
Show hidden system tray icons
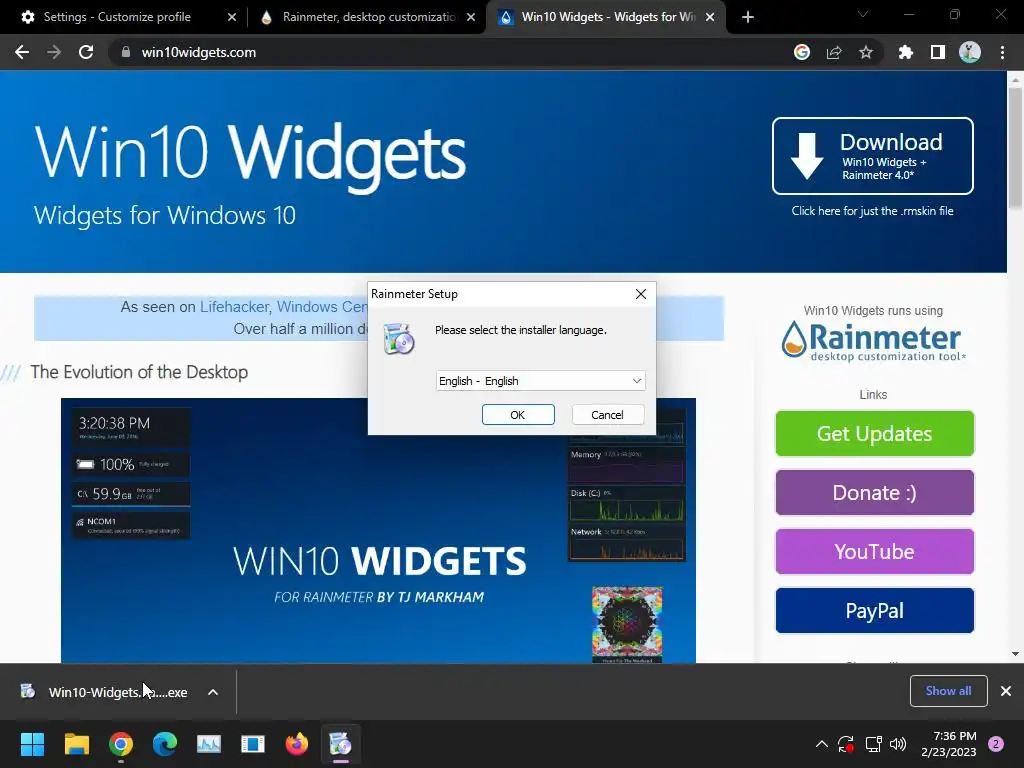pos(822,744)
